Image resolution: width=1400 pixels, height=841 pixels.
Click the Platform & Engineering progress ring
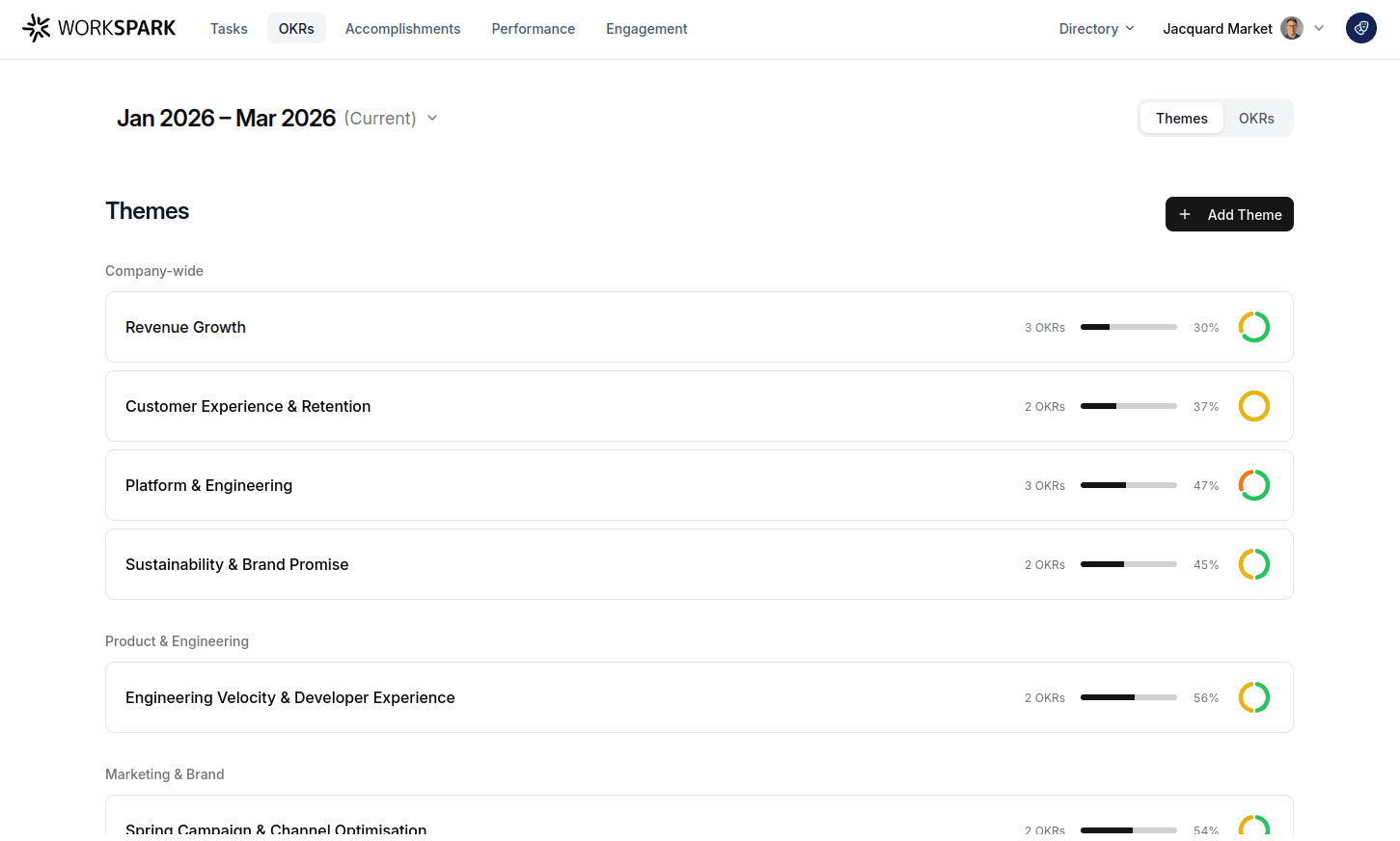1253,485
